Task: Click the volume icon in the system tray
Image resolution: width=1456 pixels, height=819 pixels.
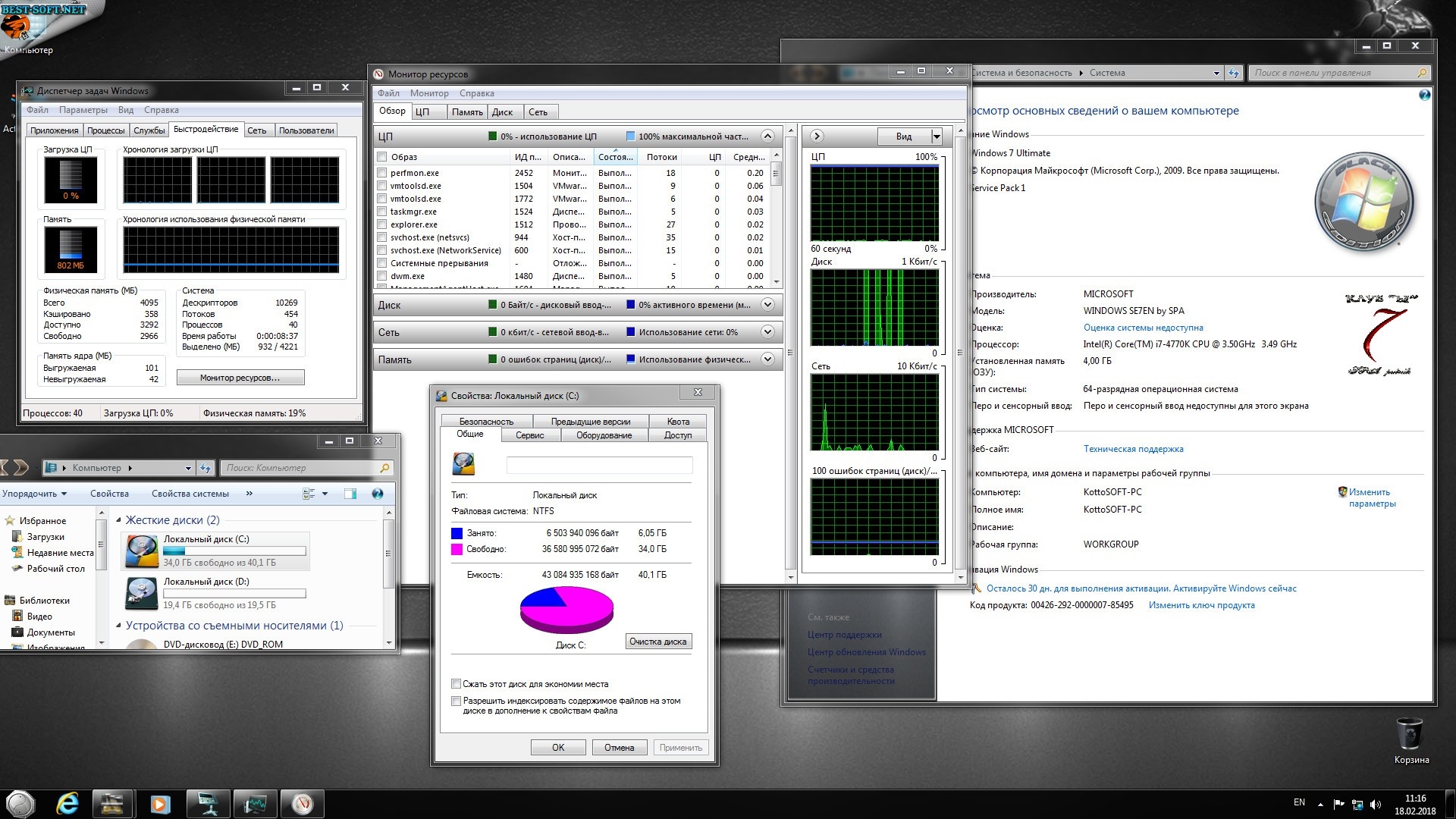Action: coord(1376,804)
